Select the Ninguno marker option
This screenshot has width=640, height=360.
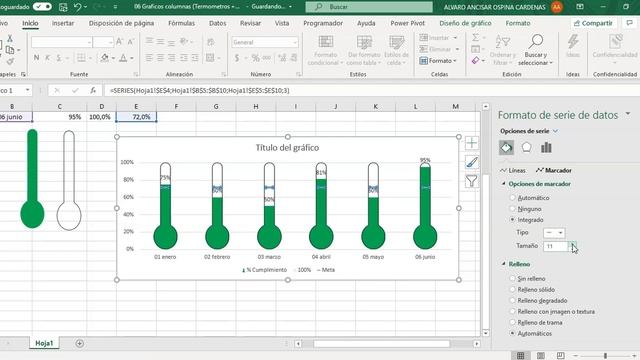click(x=512, y=209)
